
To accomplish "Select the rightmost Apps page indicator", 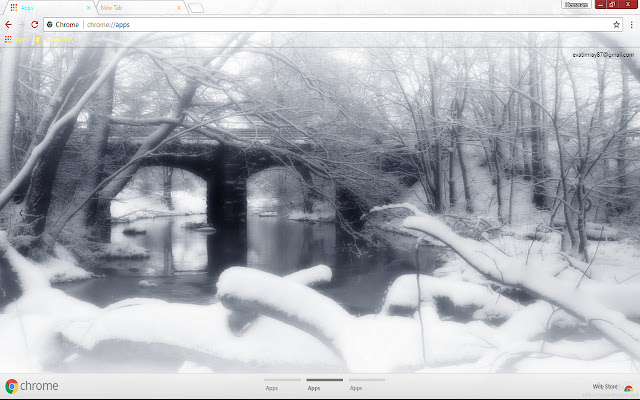I will click(x=367, y=384).
